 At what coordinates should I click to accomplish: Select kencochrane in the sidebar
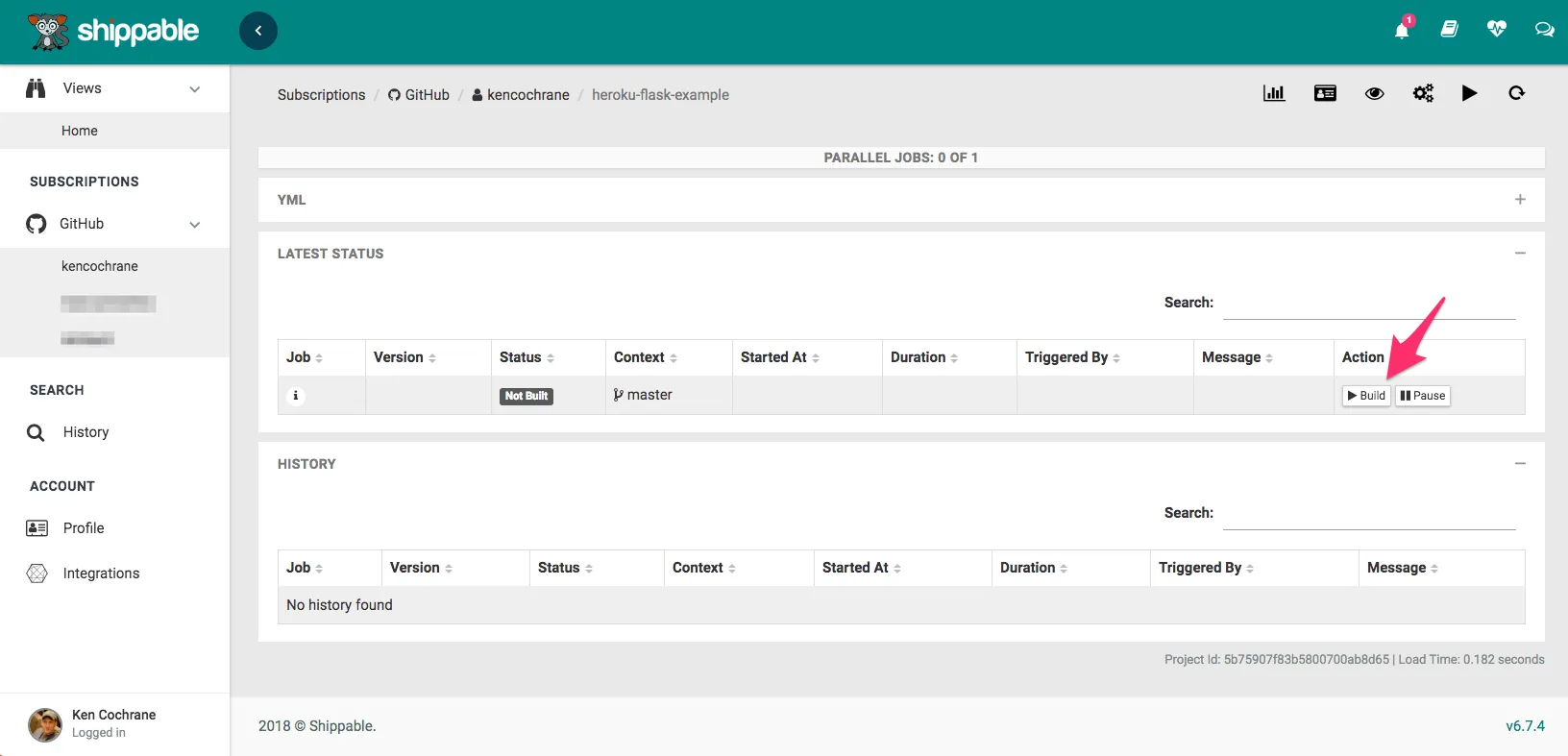100,266
